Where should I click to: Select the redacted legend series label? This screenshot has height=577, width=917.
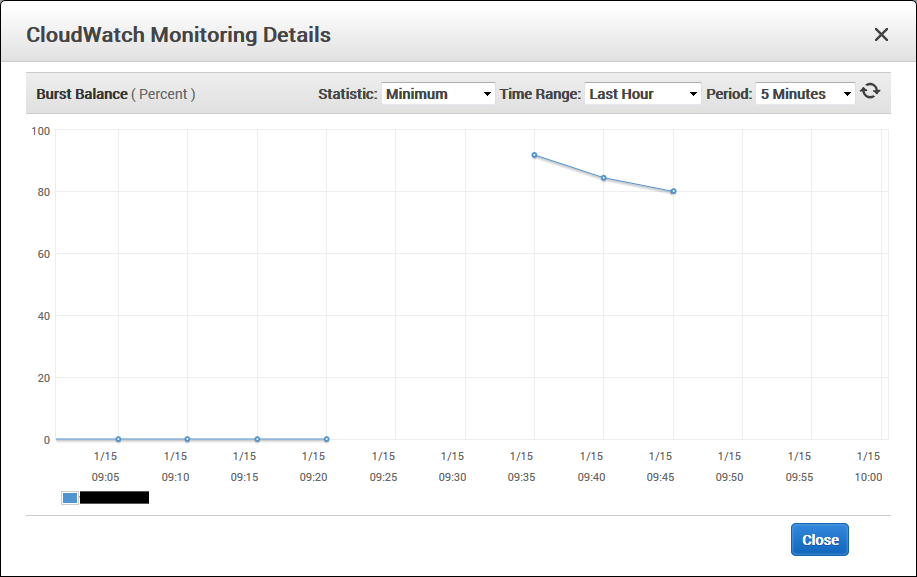[114, 497]
